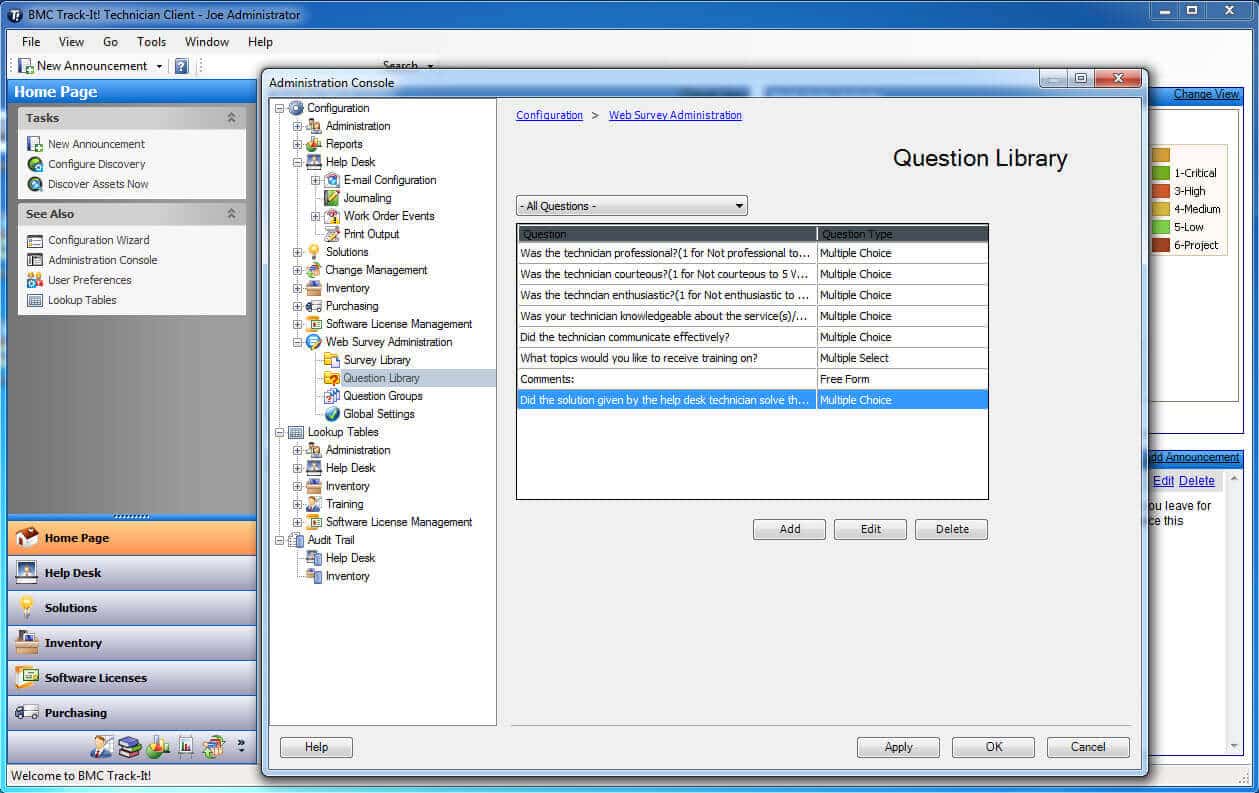Viewport: 1259px width, 793px height.
Task: Click Discover Assets Now task
Action: 98,184
